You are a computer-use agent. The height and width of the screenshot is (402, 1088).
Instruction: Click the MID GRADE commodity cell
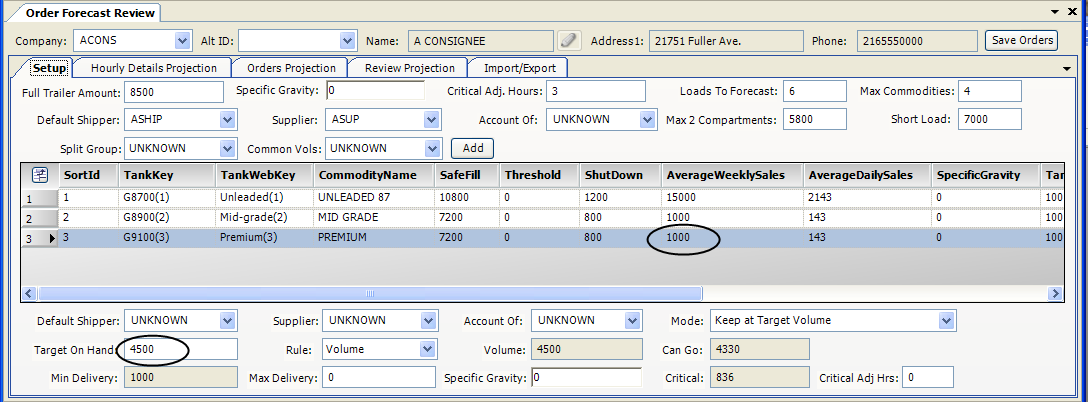[x=374, y=217]
